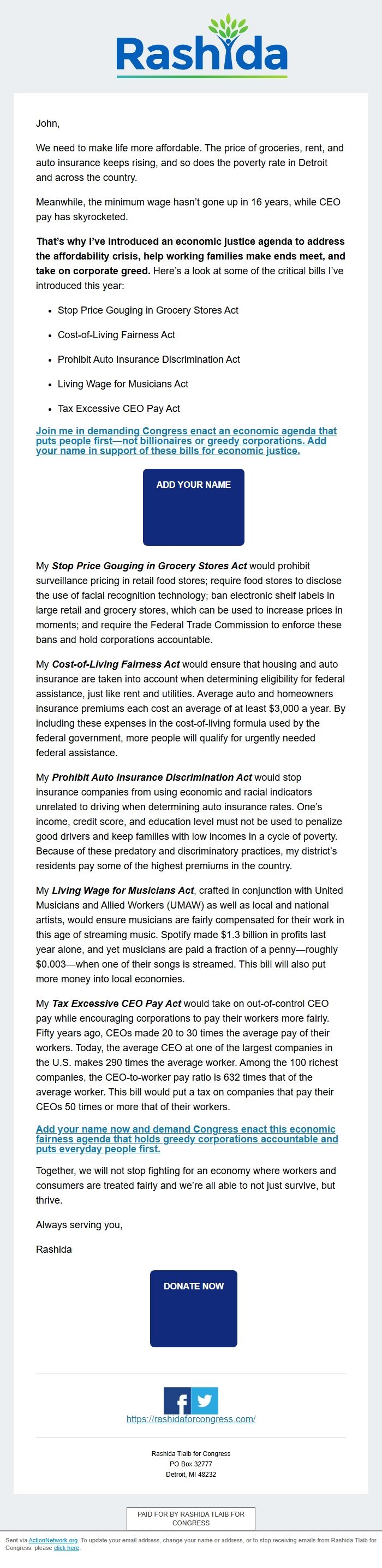Follow the 'Join me in demanding Congress' link
This screenshot has height=1568, width=382.
click(186, 441)
